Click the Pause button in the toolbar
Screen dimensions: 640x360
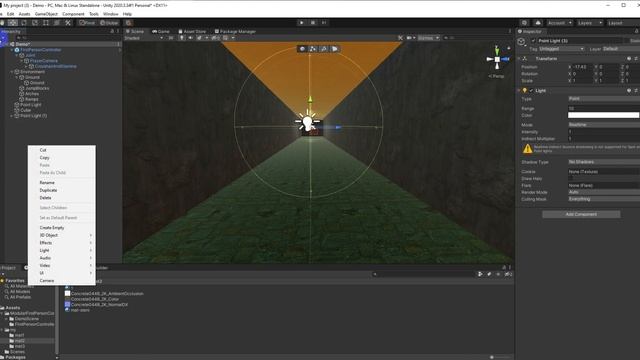click(313, 23)
